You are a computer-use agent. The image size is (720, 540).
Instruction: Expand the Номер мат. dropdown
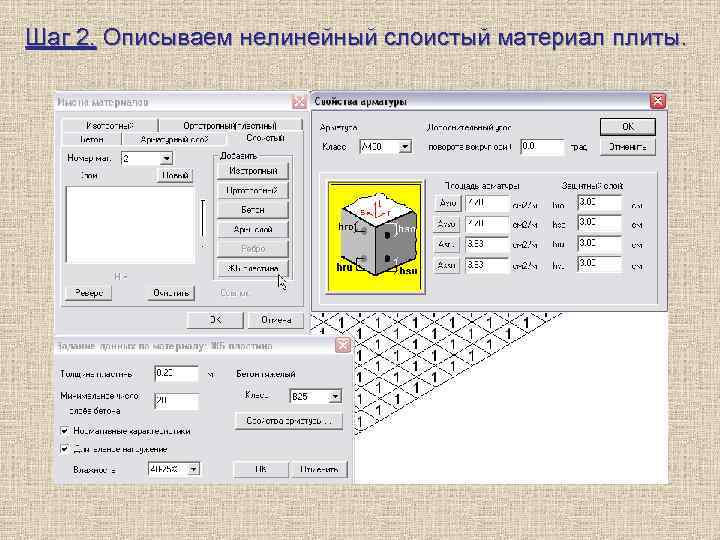coord(166,158)
